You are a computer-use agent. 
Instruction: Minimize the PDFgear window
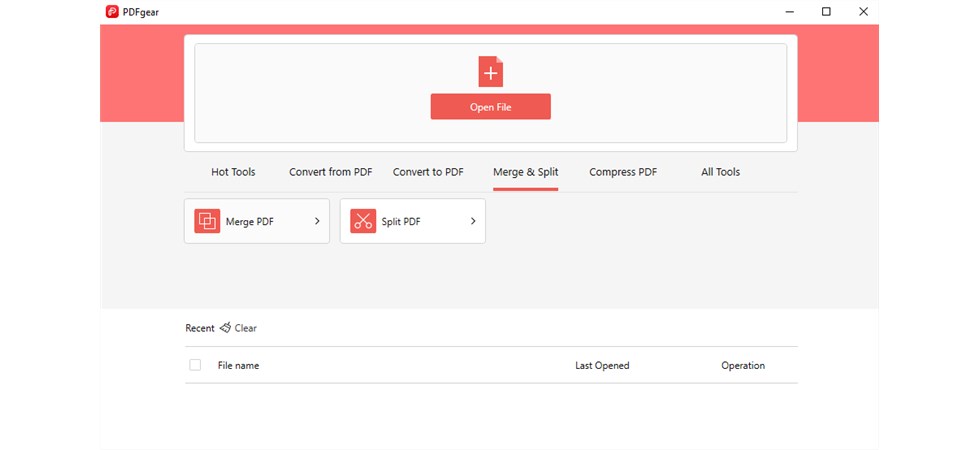click(789, 11)
